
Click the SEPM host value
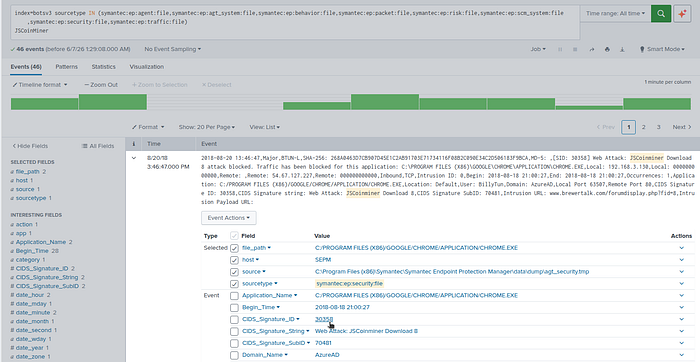pos(323,260)
